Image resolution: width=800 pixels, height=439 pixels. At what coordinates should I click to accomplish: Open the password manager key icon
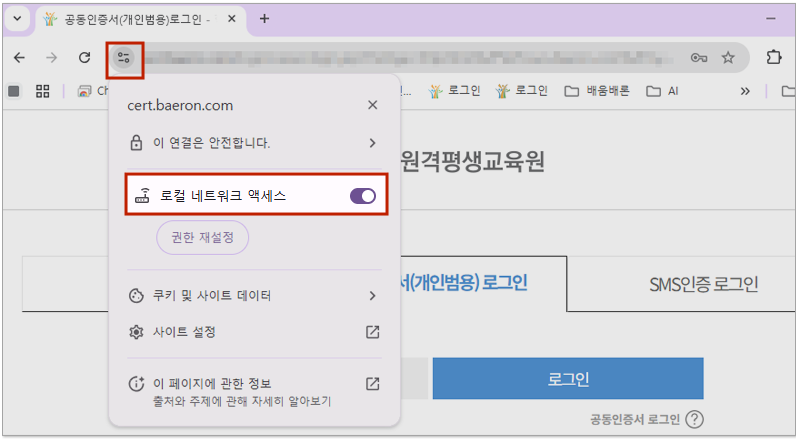point(699,58)
